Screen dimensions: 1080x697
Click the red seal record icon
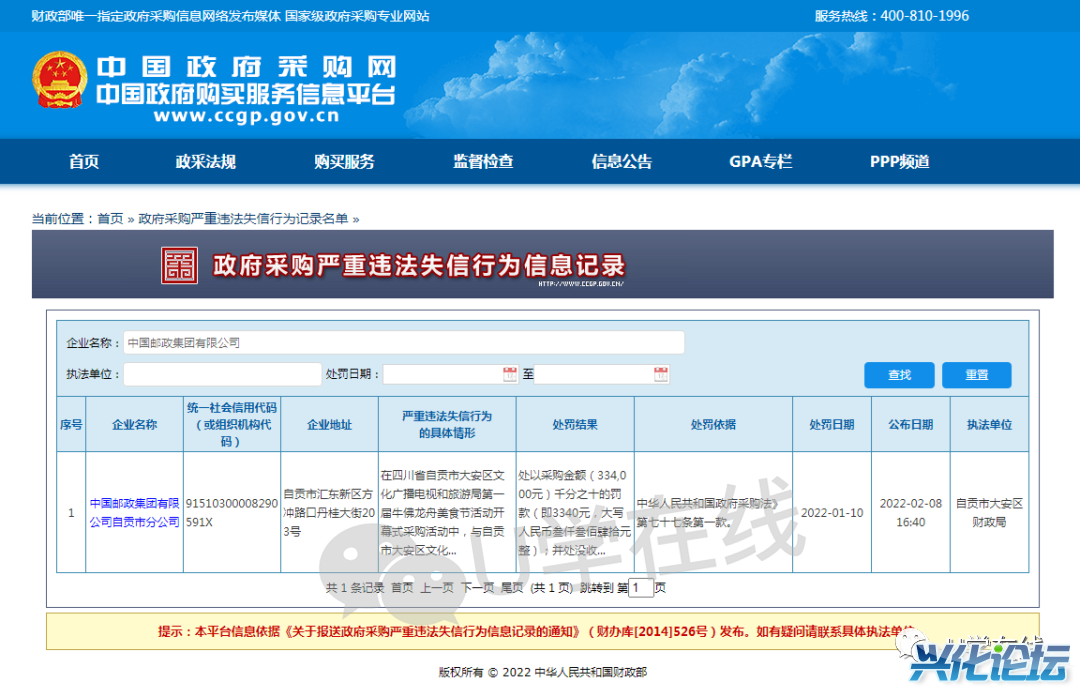click(179, 266)
